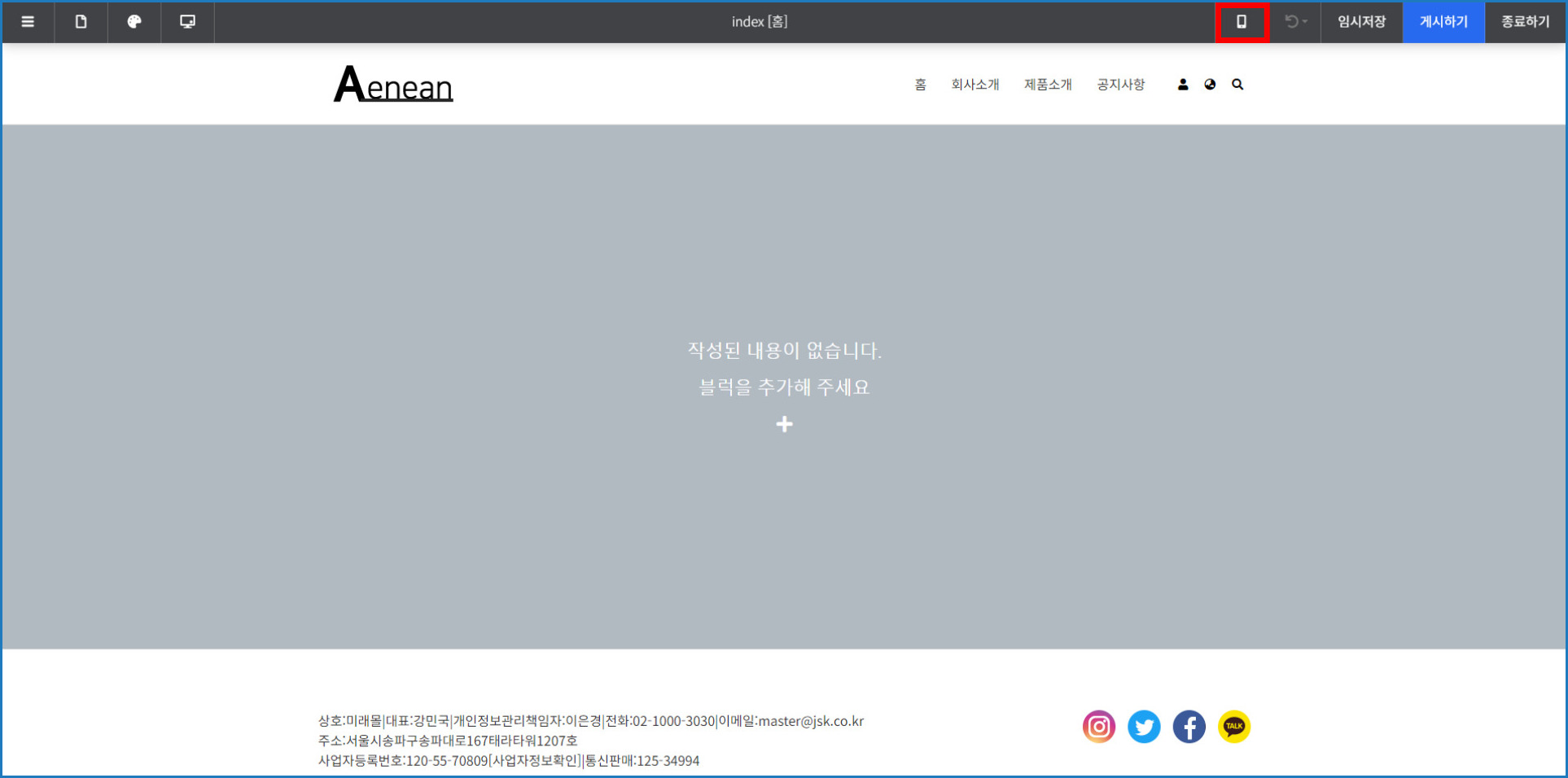Go to the 제품소개 menu item

1048,85
